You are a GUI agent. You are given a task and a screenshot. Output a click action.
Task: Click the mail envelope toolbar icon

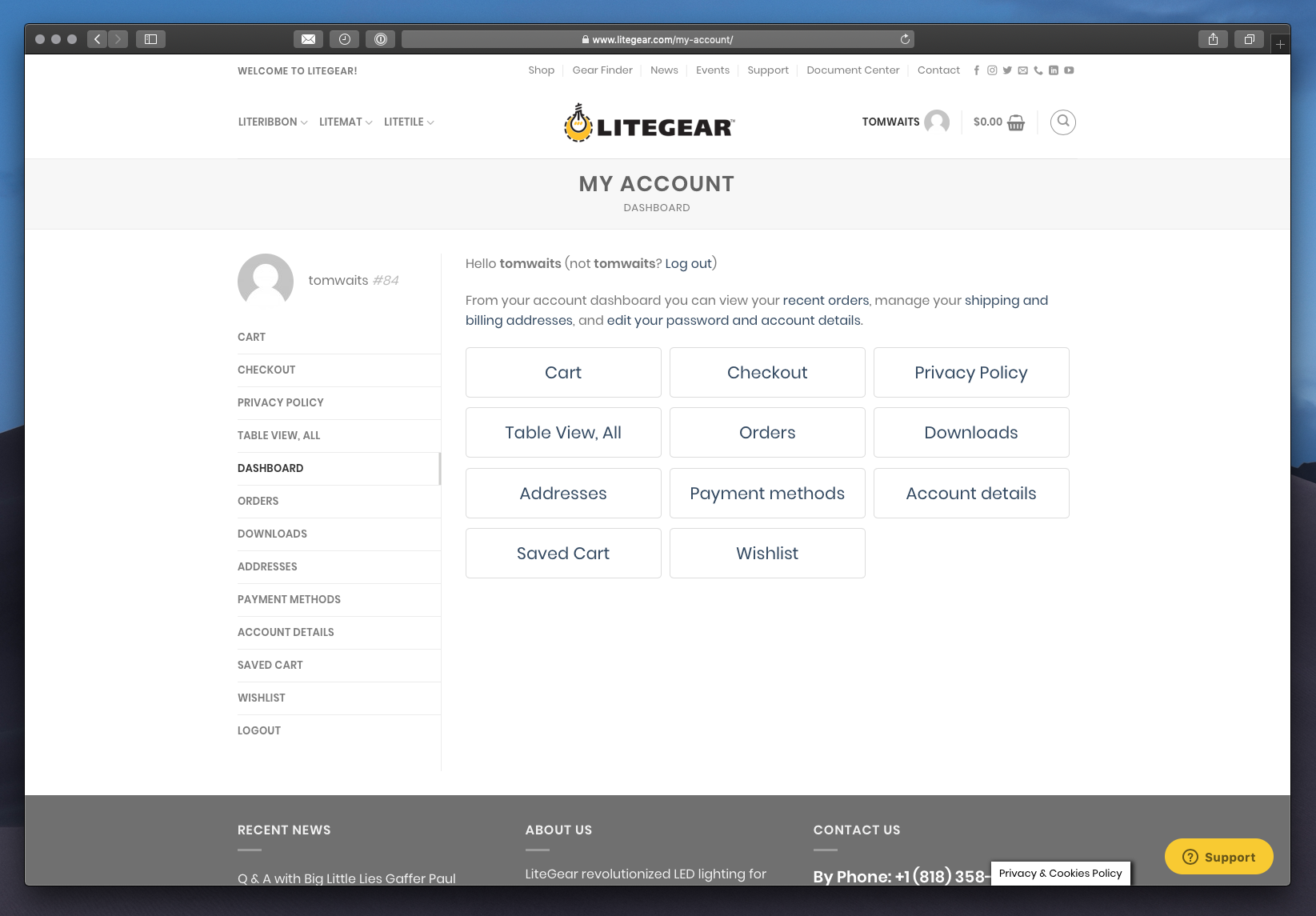coord(308,39)
